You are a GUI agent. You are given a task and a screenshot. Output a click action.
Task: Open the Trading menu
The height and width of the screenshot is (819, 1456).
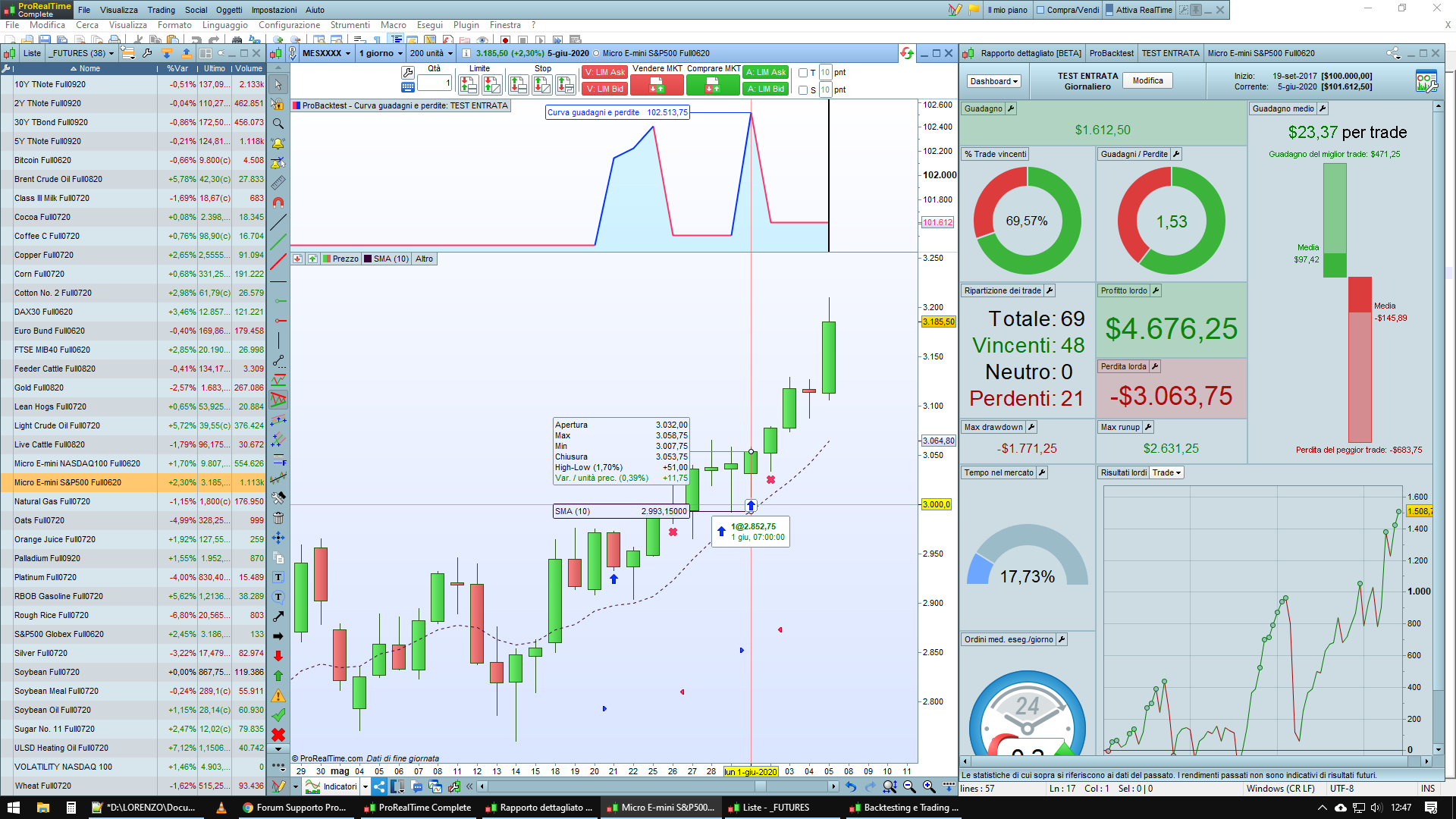[x=161, y=10]
